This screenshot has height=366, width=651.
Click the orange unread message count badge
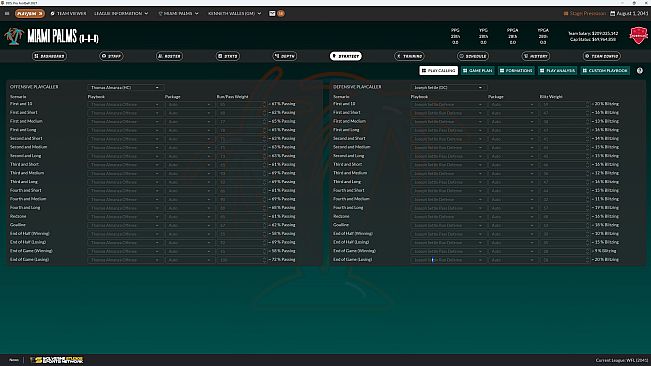click(x=281, y=14)
